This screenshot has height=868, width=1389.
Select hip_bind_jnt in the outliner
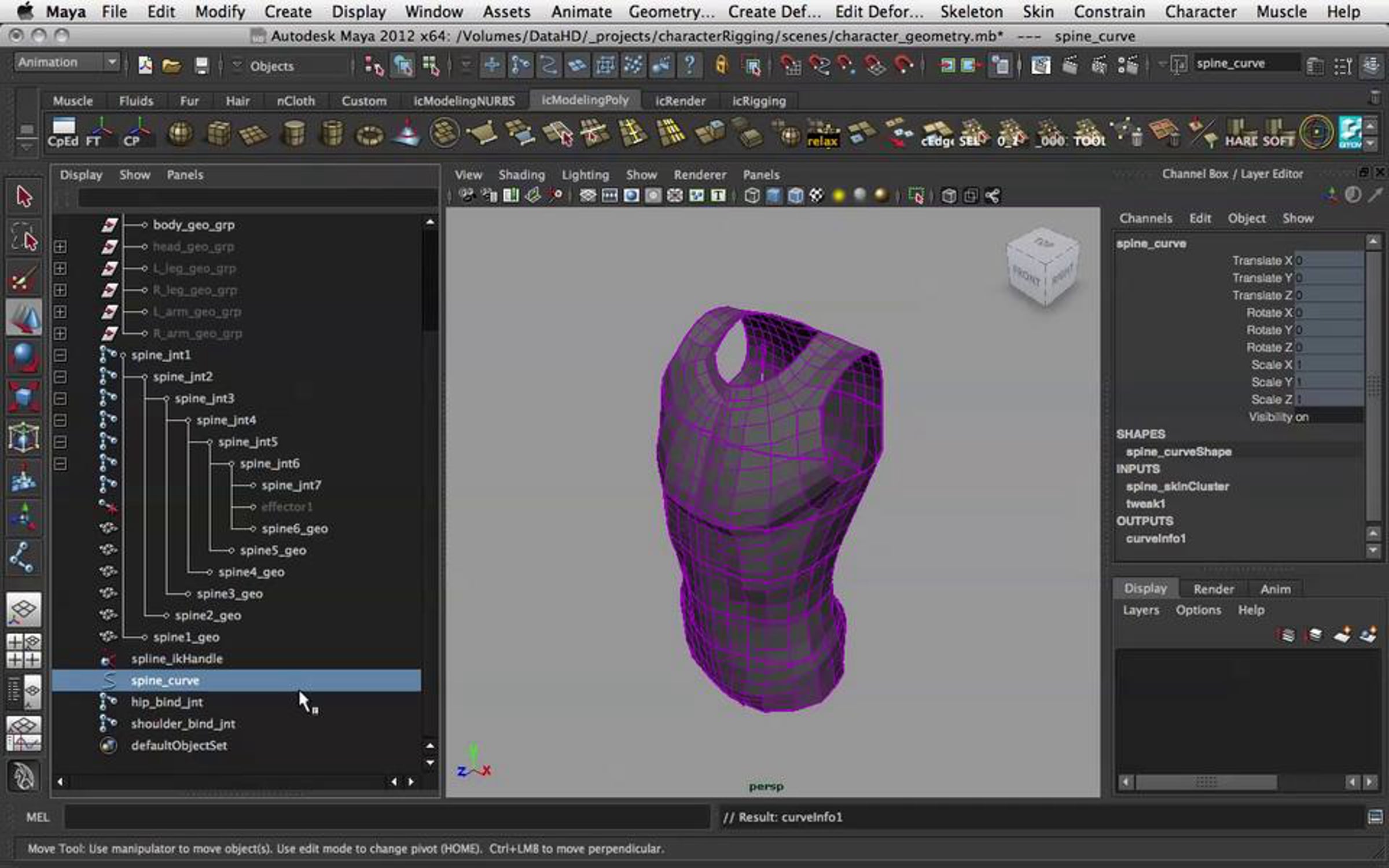coord(167,703)
